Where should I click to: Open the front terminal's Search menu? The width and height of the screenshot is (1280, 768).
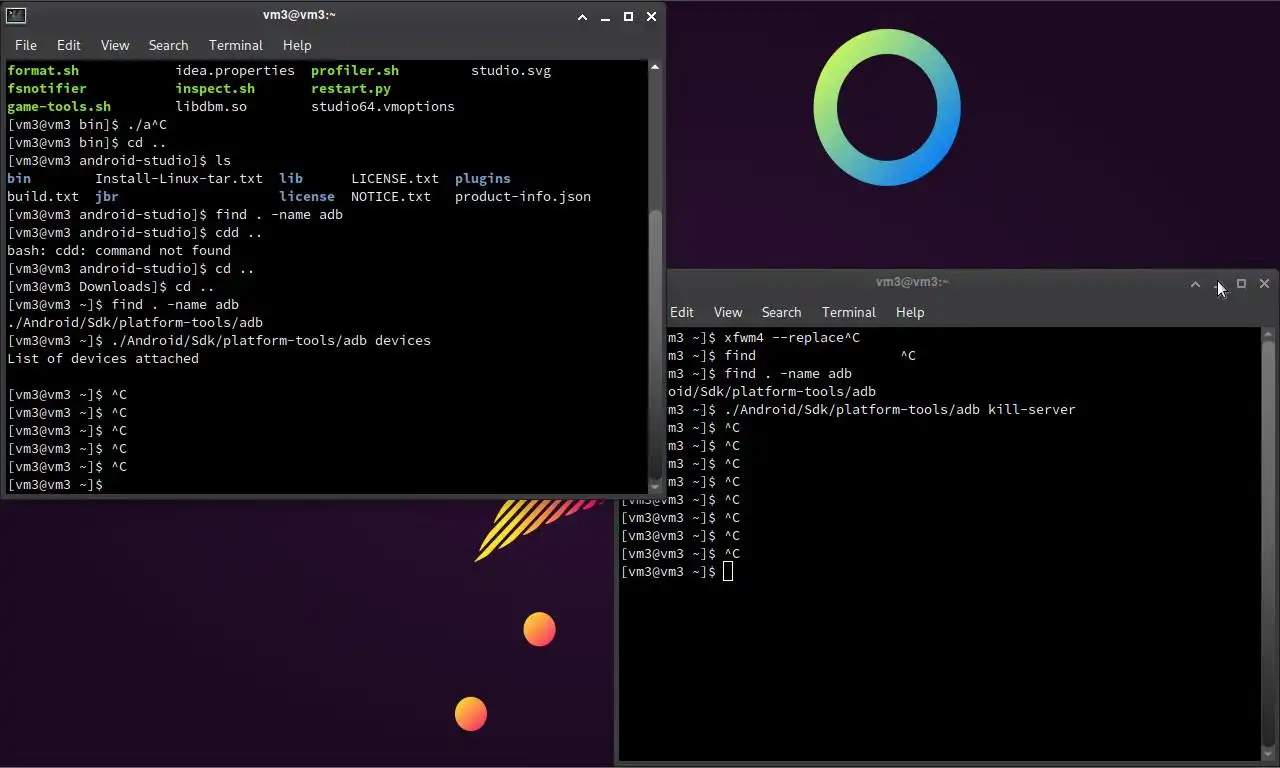point(168,45)
